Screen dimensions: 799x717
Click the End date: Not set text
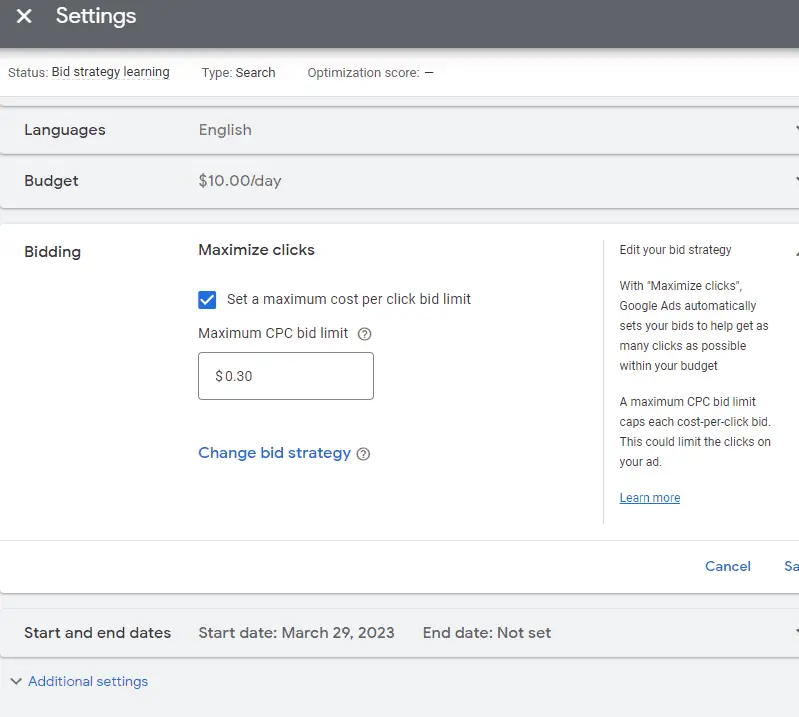pyautogui.click(x=487, y=633)
